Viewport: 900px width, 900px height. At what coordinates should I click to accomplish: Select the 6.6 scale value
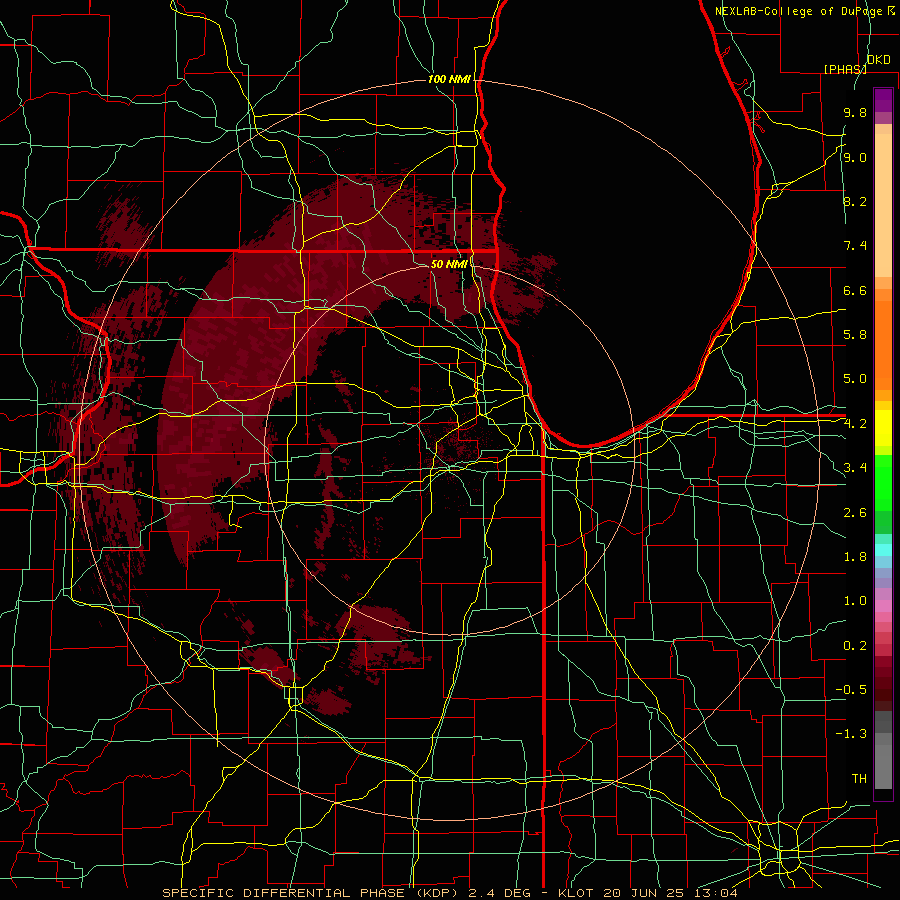coord(855,290)
